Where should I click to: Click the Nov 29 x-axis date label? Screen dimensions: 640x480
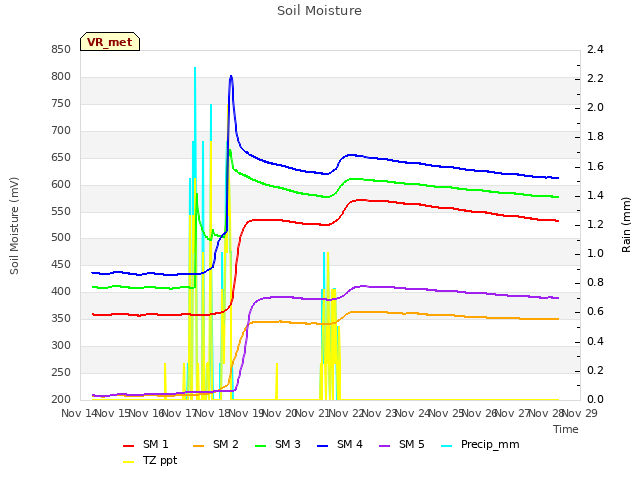coord(580,413)
